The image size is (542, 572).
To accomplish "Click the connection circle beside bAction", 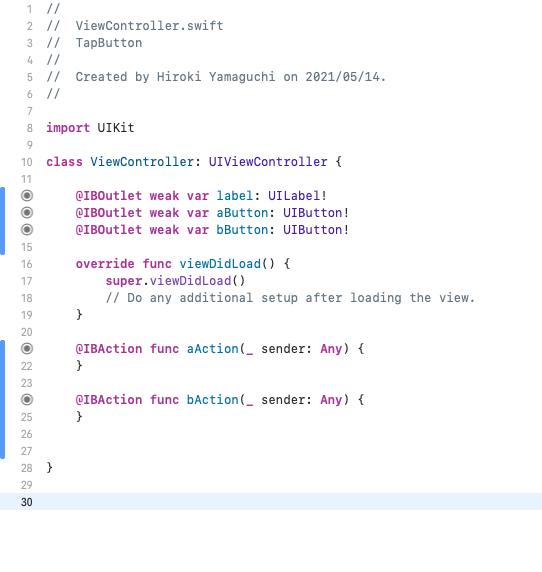I will [27, 400].
